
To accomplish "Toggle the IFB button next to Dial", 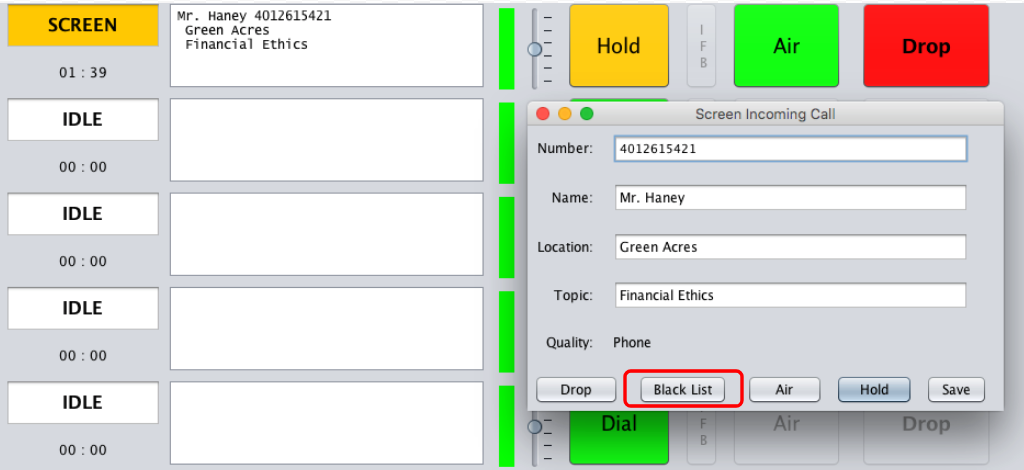I will pos(701,437).
